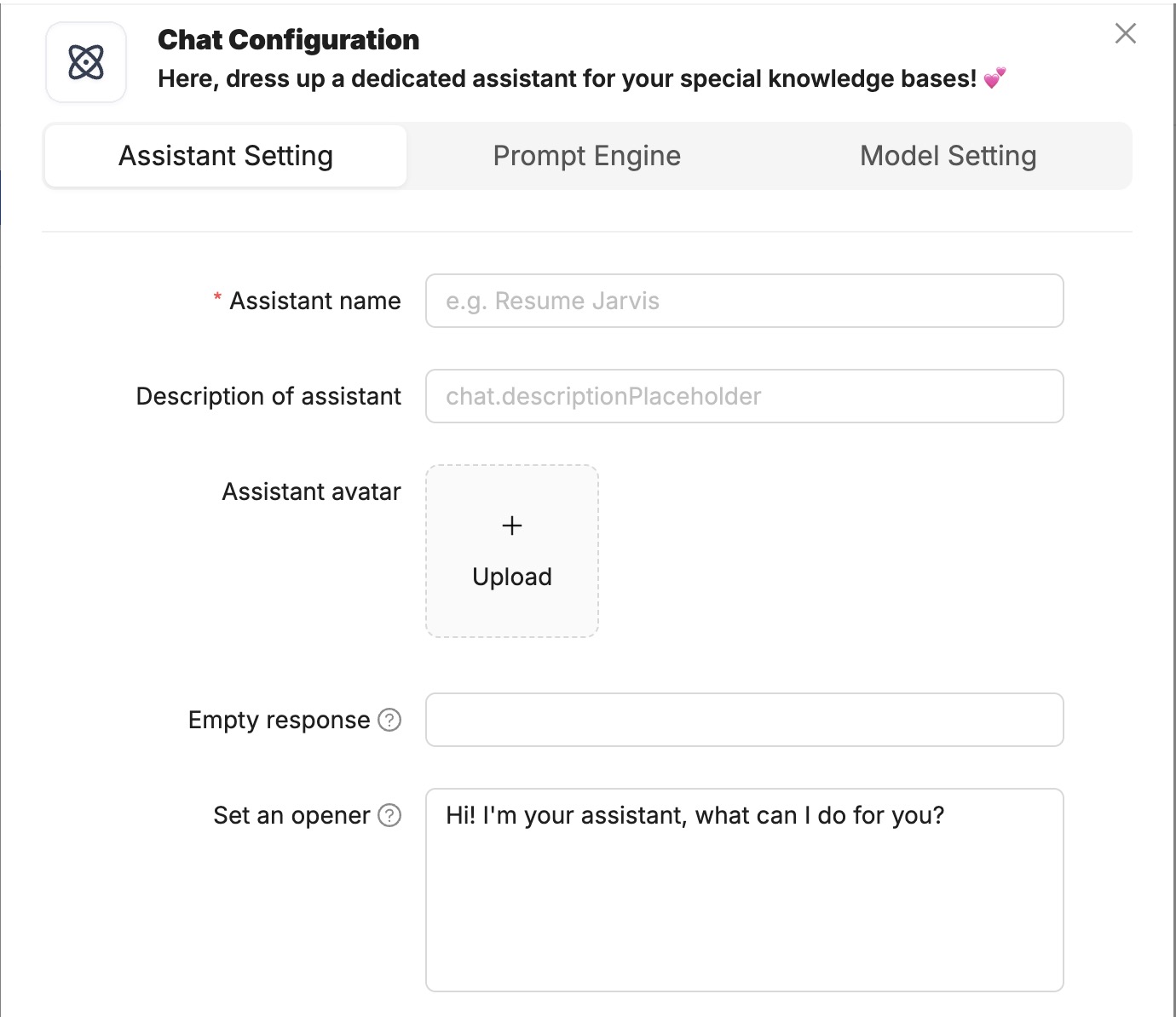This screenshot has height=1017, width=1176.
Task: Click the assistant avatar upload placeholder icon
Action: click(511, 526)
